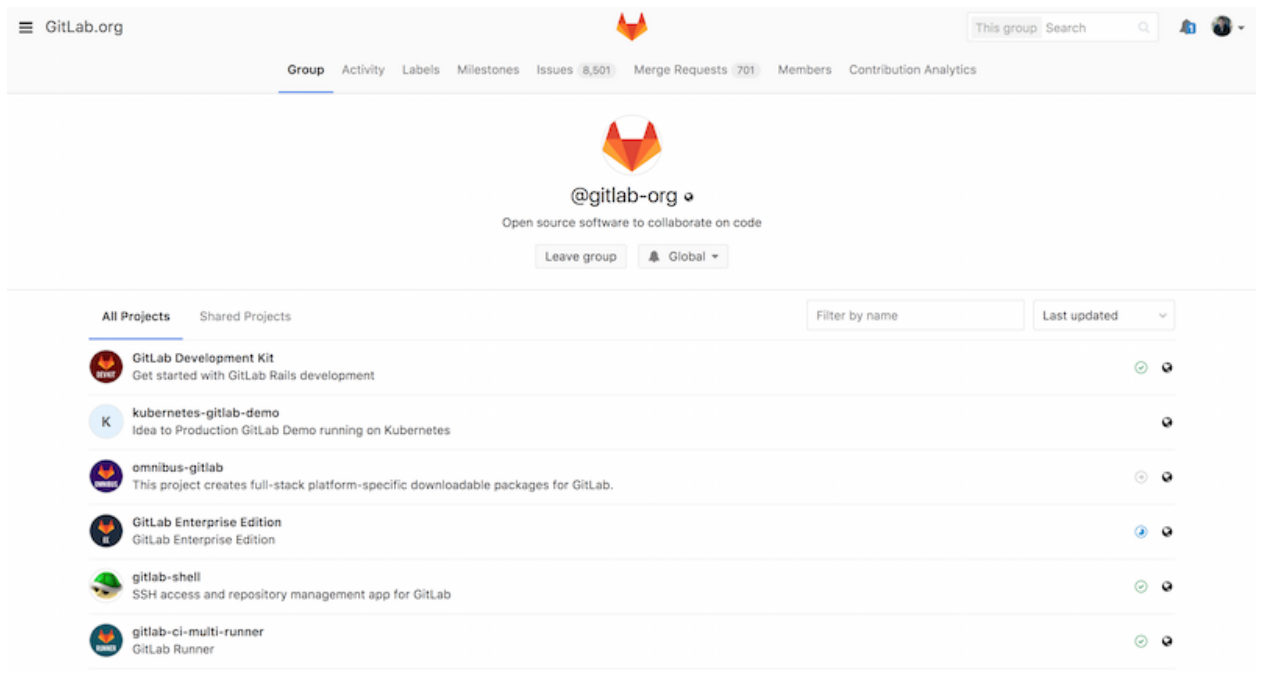Open kubernetes-gitlab-demo project link
The height and width of the screenshot is (673, 1262).
coord(206,413)
